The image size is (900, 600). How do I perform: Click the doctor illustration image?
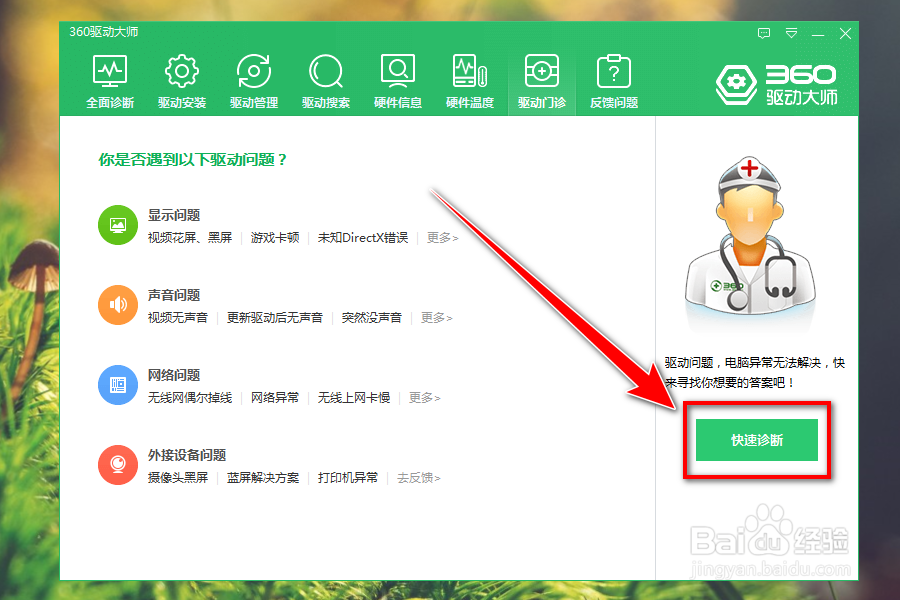tap(750, 238)
